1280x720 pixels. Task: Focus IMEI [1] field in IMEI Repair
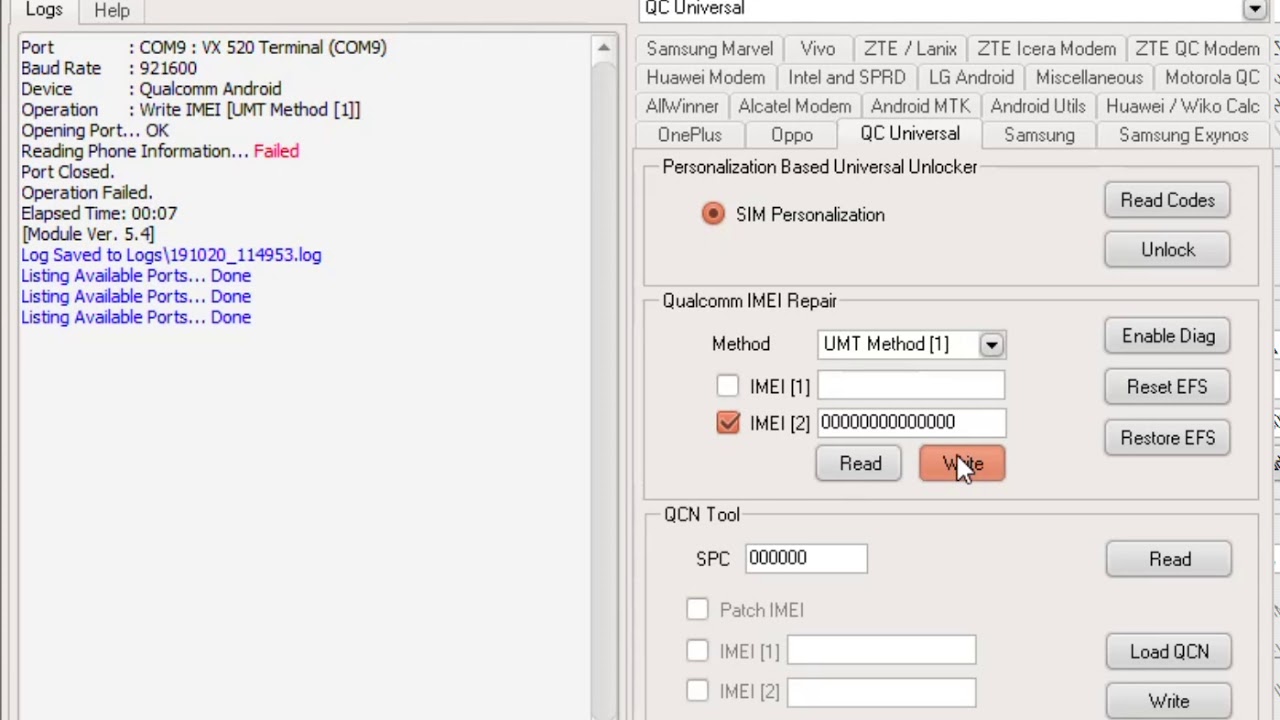point(911,386)
